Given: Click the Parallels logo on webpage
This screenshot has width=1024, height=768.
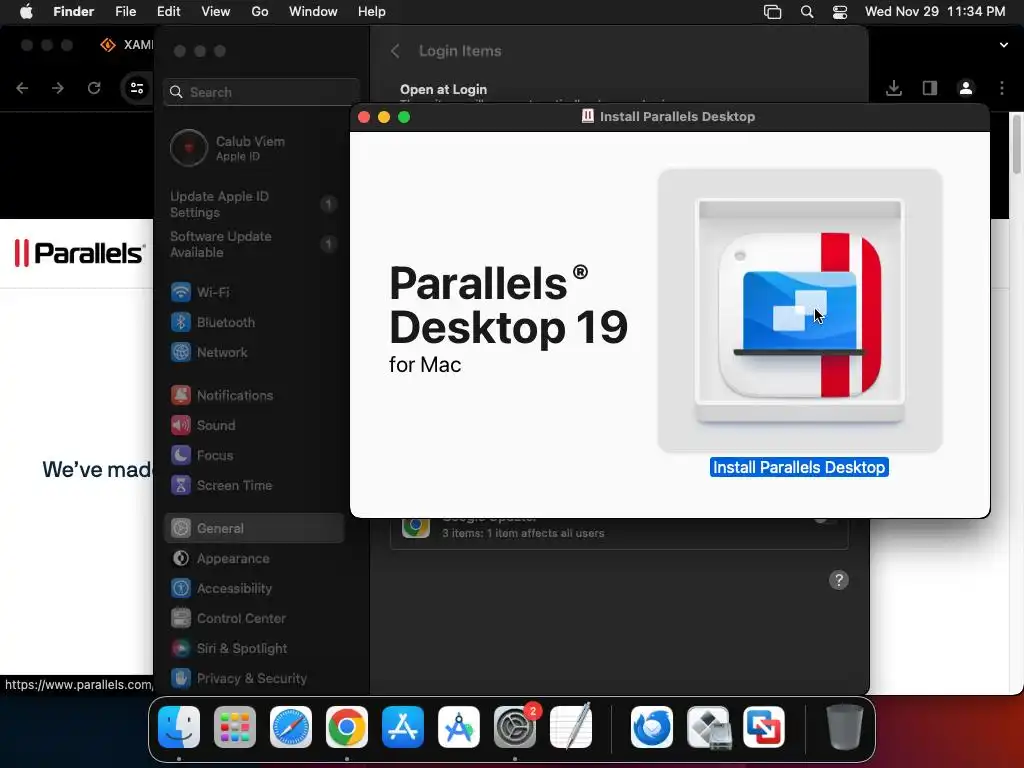Looking at the screenshot, I should click(79, 253).
